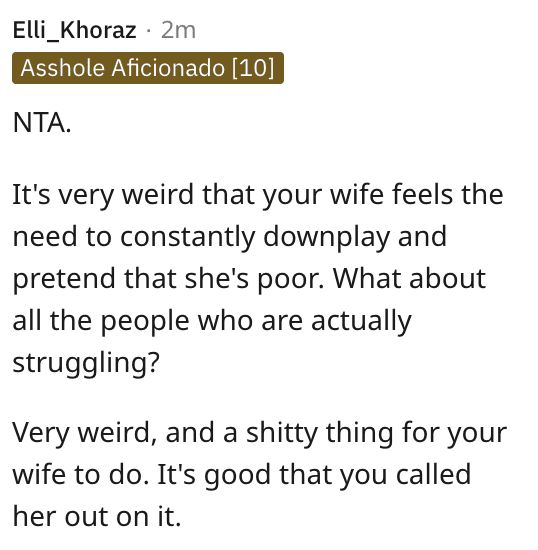The width and height of the screenshot is (538, 550).
Task: Click the word "called" in the last paragraph
Action: (433, 474)
